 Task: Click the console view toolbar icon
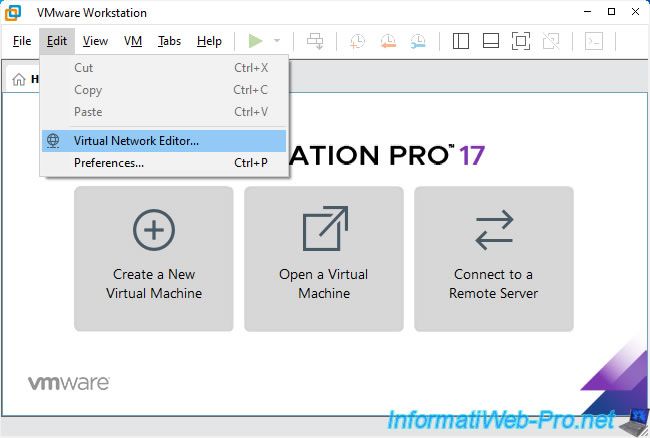click(594, 41)
